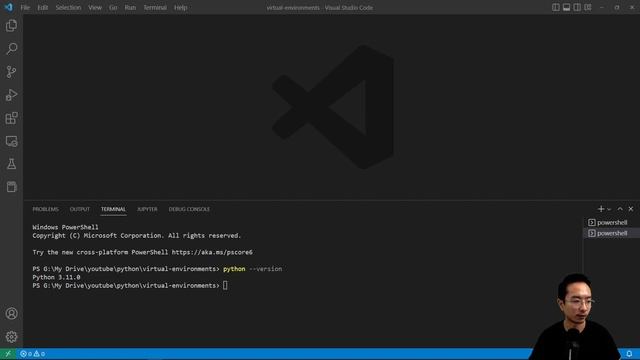The width and height of the screenshot is (640, 360).
Task: Open the View menu
Action: pos(95,7)
